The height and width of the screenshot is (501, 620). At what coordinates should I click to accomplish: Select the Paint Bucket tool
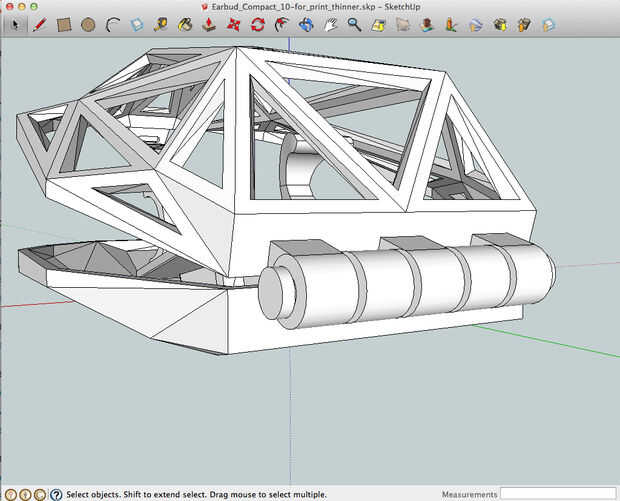tap(186, 24)
